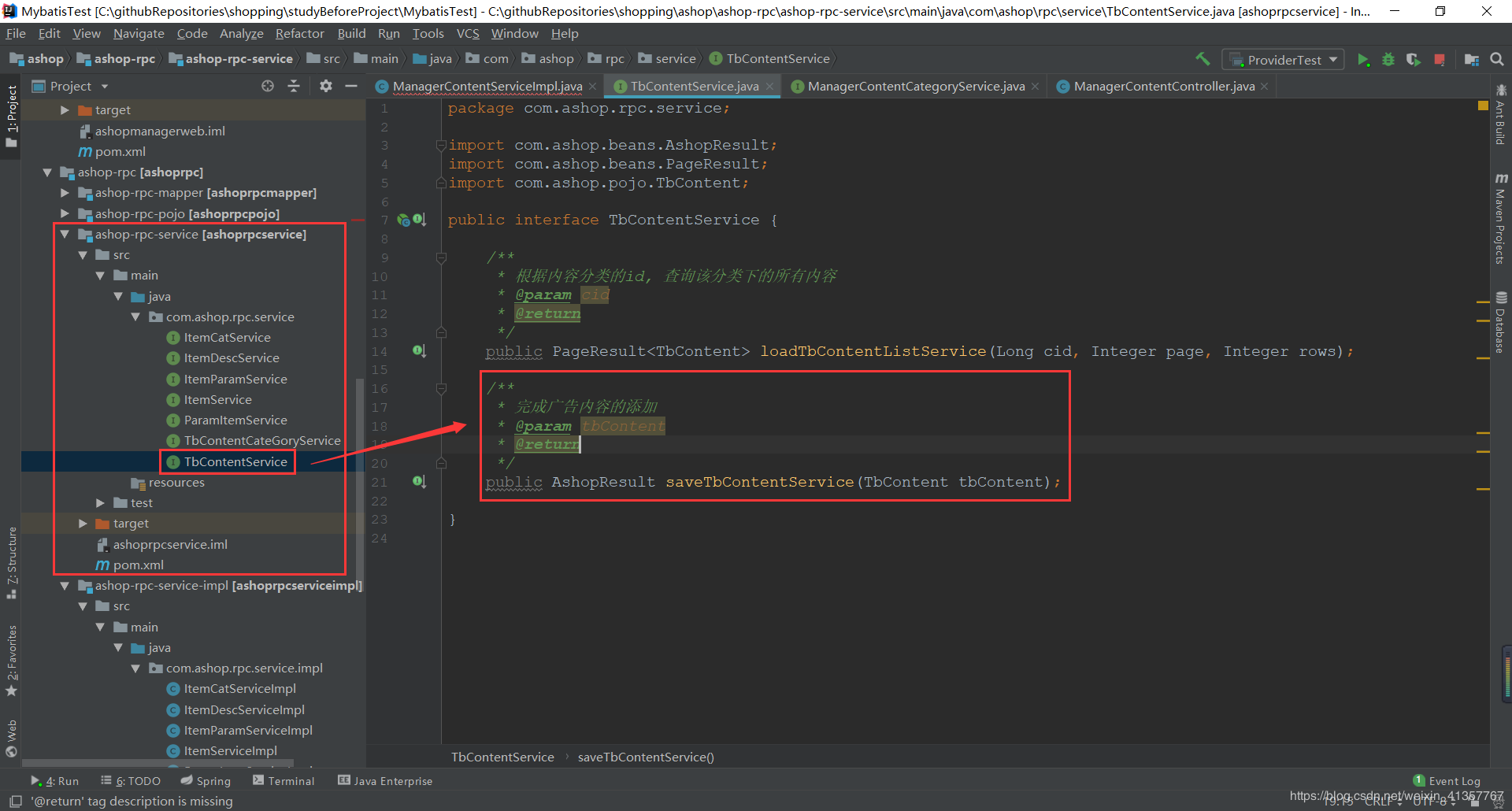Click the gutter implemented icon on line 14

tap(419, 350)
